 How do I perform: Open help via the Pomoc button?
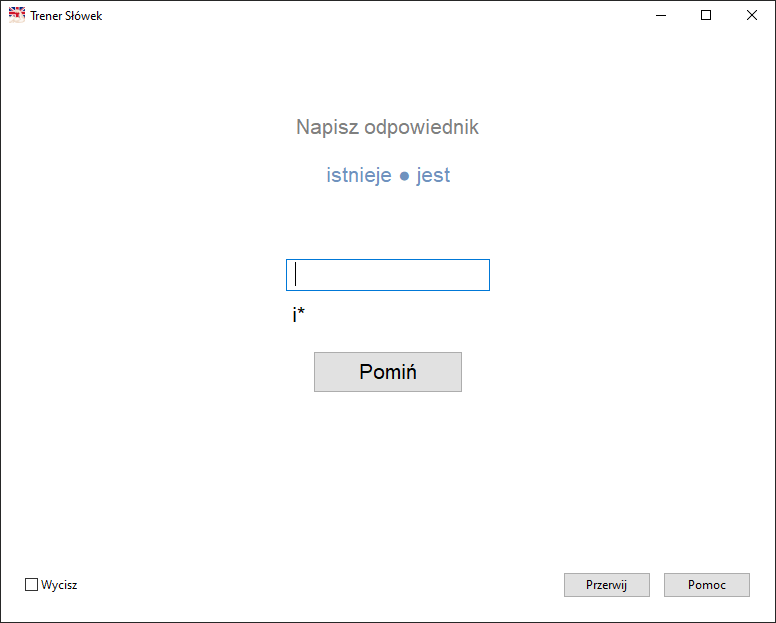tap(706, 585)
